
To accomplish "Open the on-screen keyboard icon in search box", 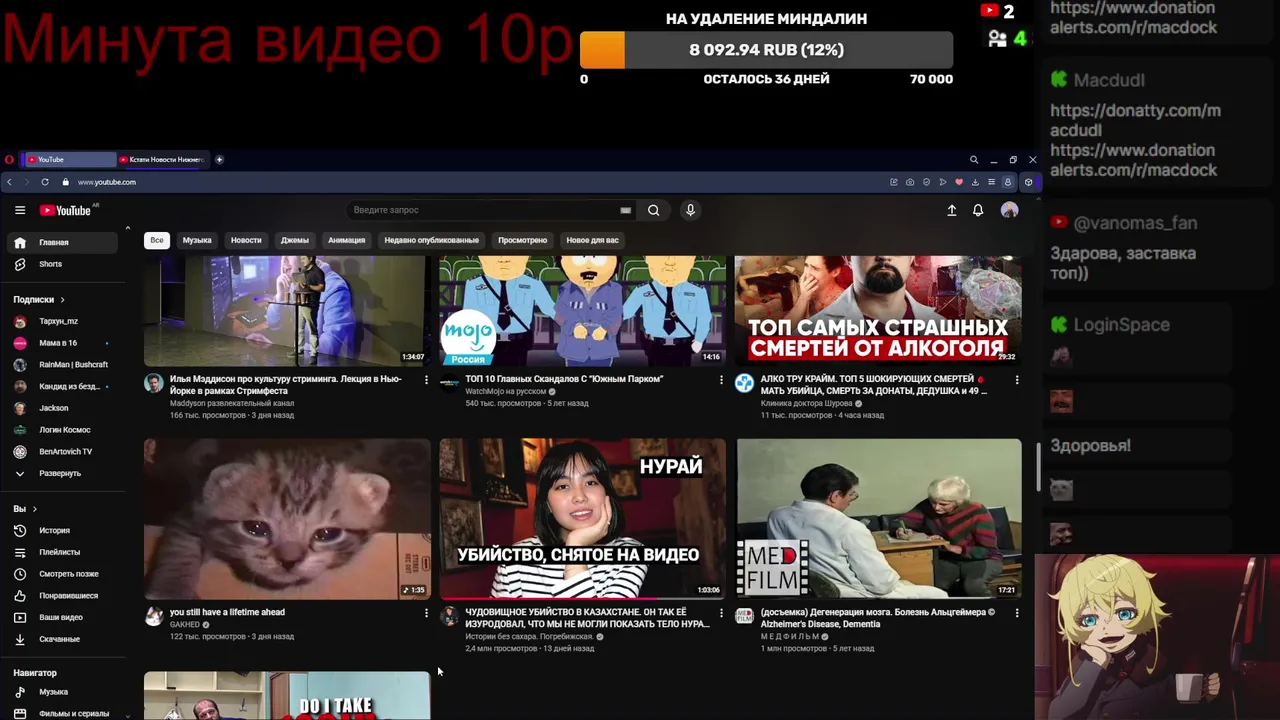I will tap(626, 210).
